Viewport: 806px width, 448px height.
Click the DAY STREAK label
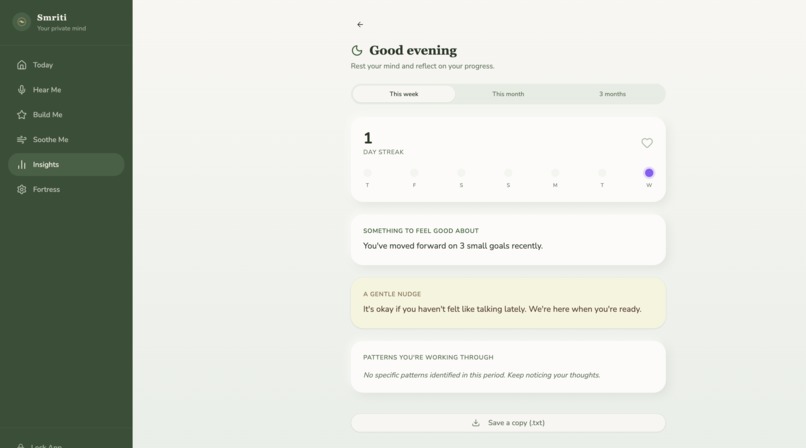(383, 152)
